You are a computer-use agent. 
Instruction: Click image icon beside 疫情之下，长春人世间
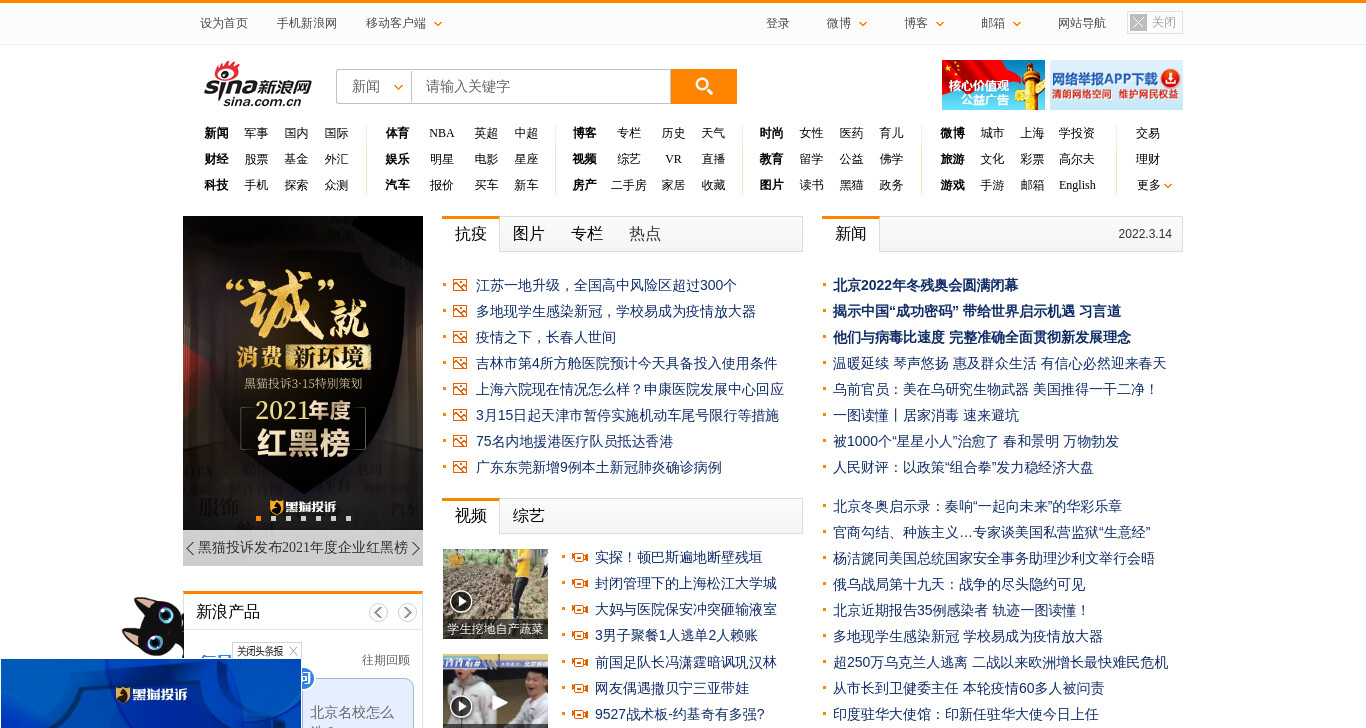point(460,337)
